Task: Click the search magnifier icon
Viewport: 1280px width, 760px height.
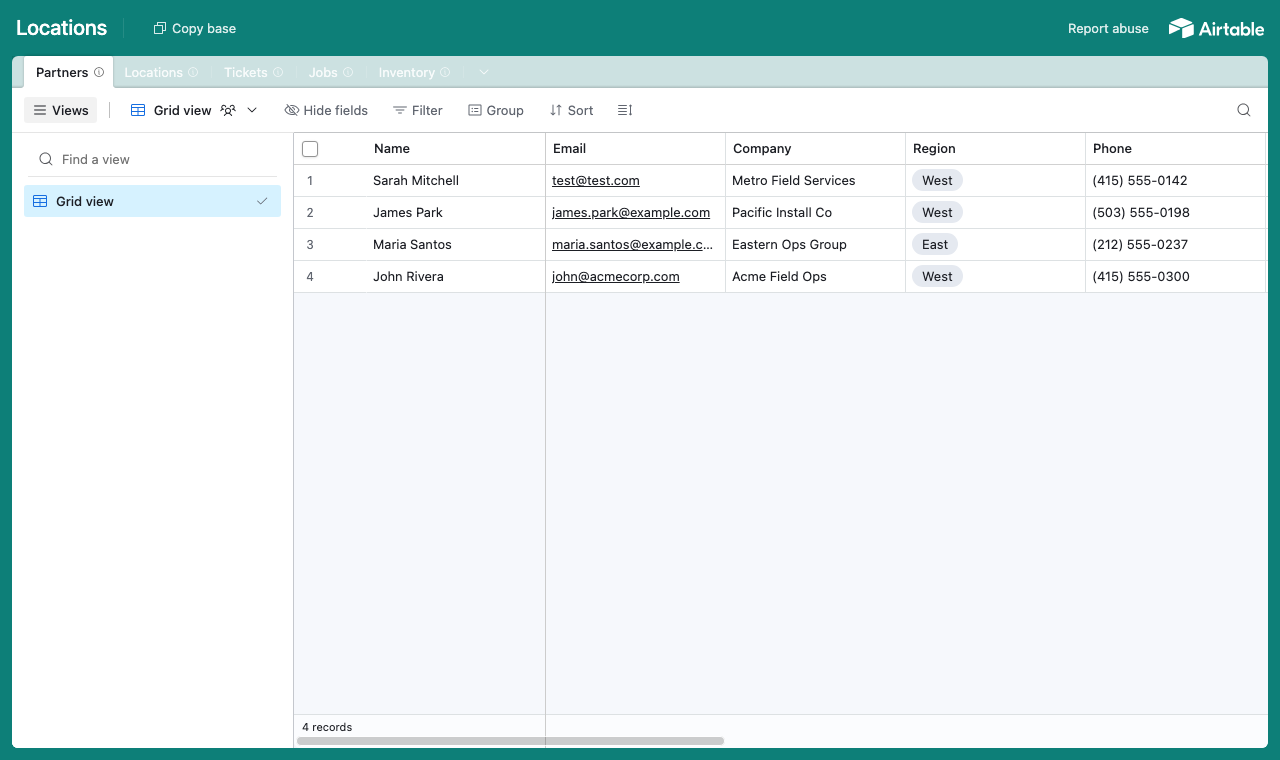Action: point(1244,110)
